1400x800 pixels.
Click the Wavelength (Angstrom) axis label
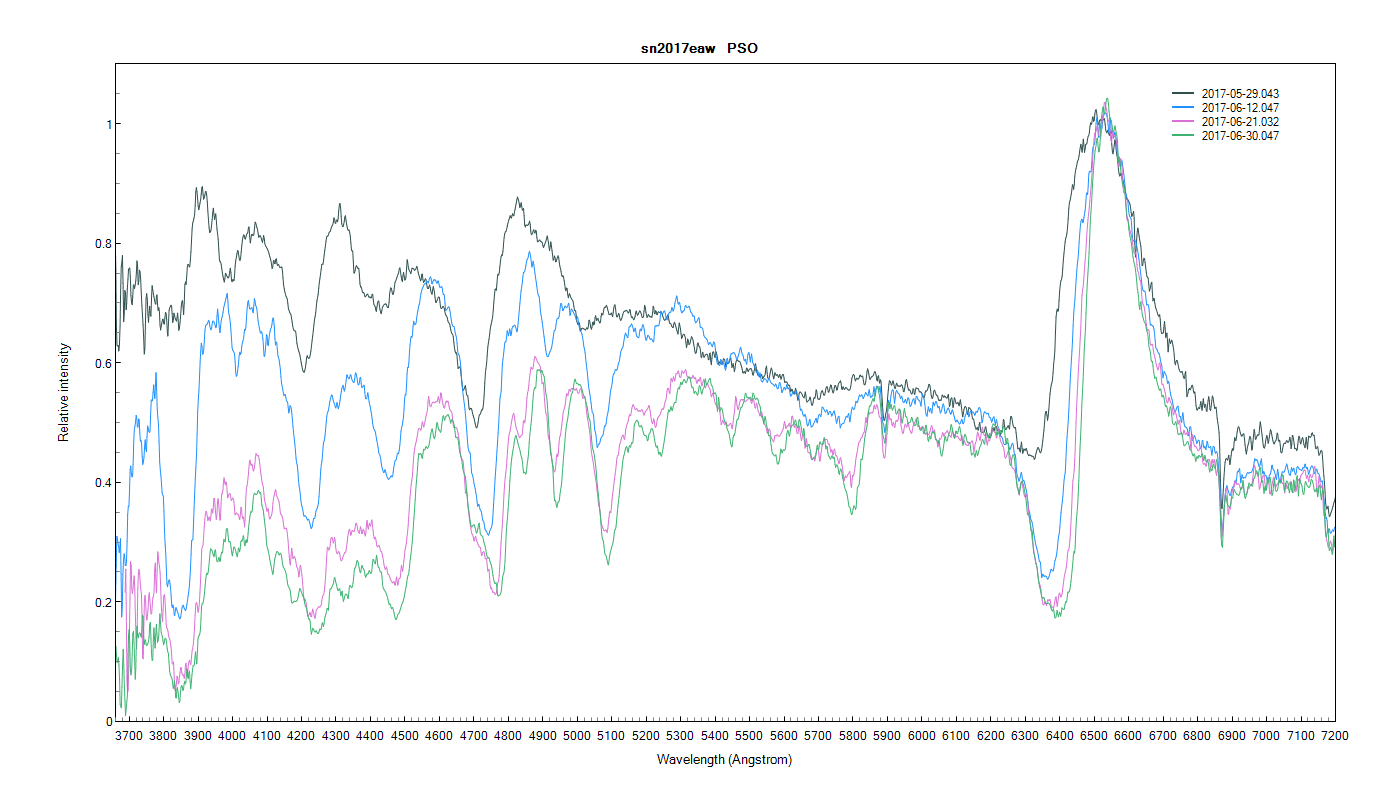point(724,760)
